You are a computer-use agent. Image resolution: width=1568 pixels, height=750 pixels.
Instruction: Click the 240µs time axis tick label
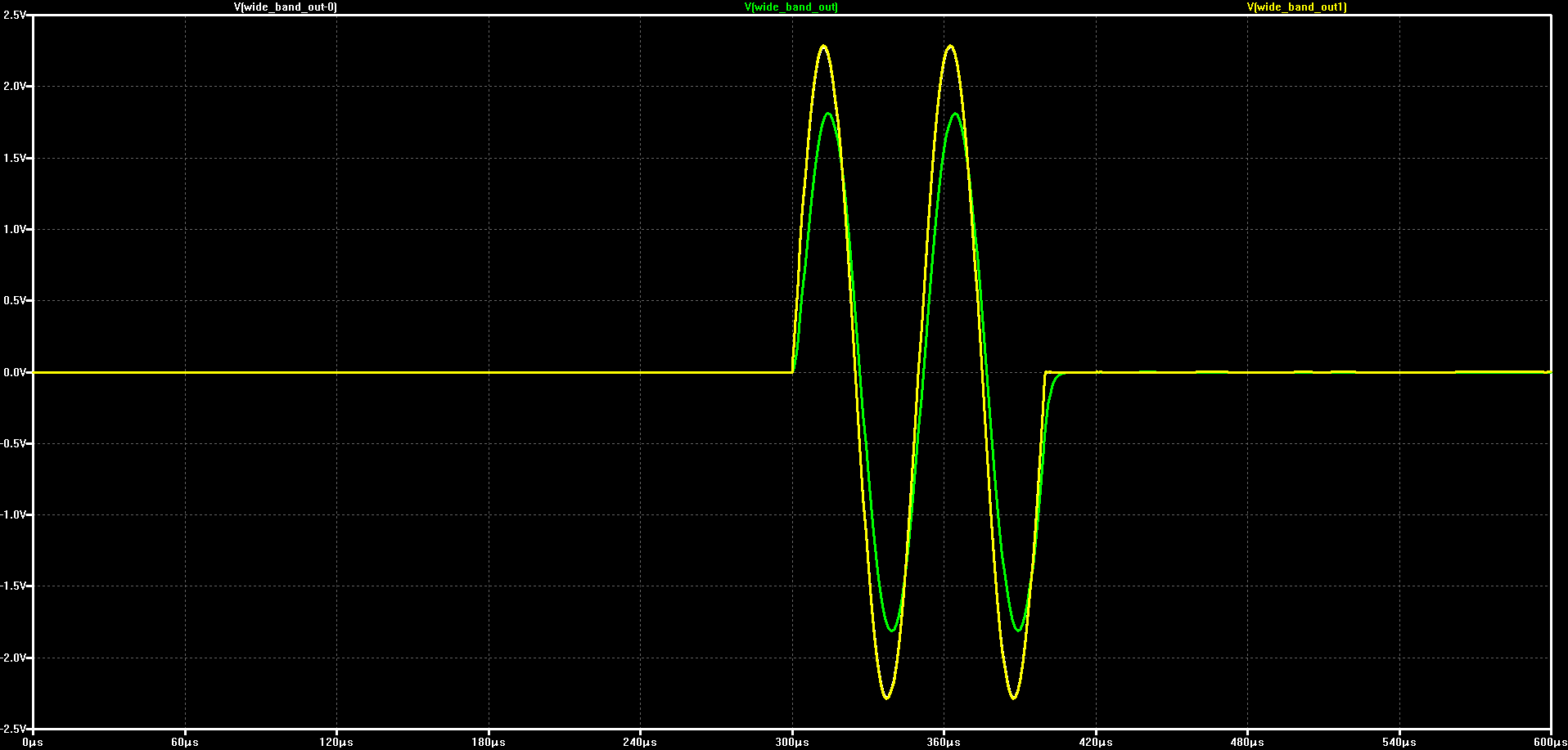click(640, 743)
